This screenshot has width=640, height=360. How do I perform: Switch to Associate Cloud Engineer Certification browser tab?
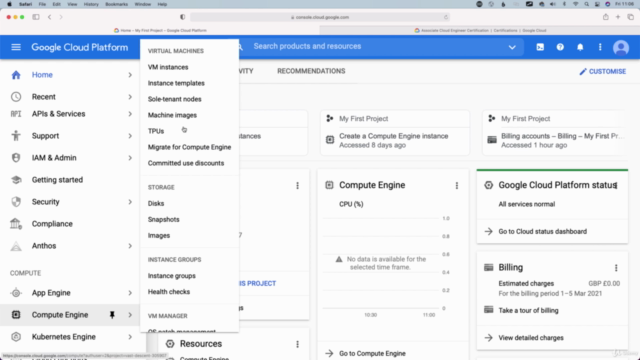pyautogui.click(x=480, y=30)
